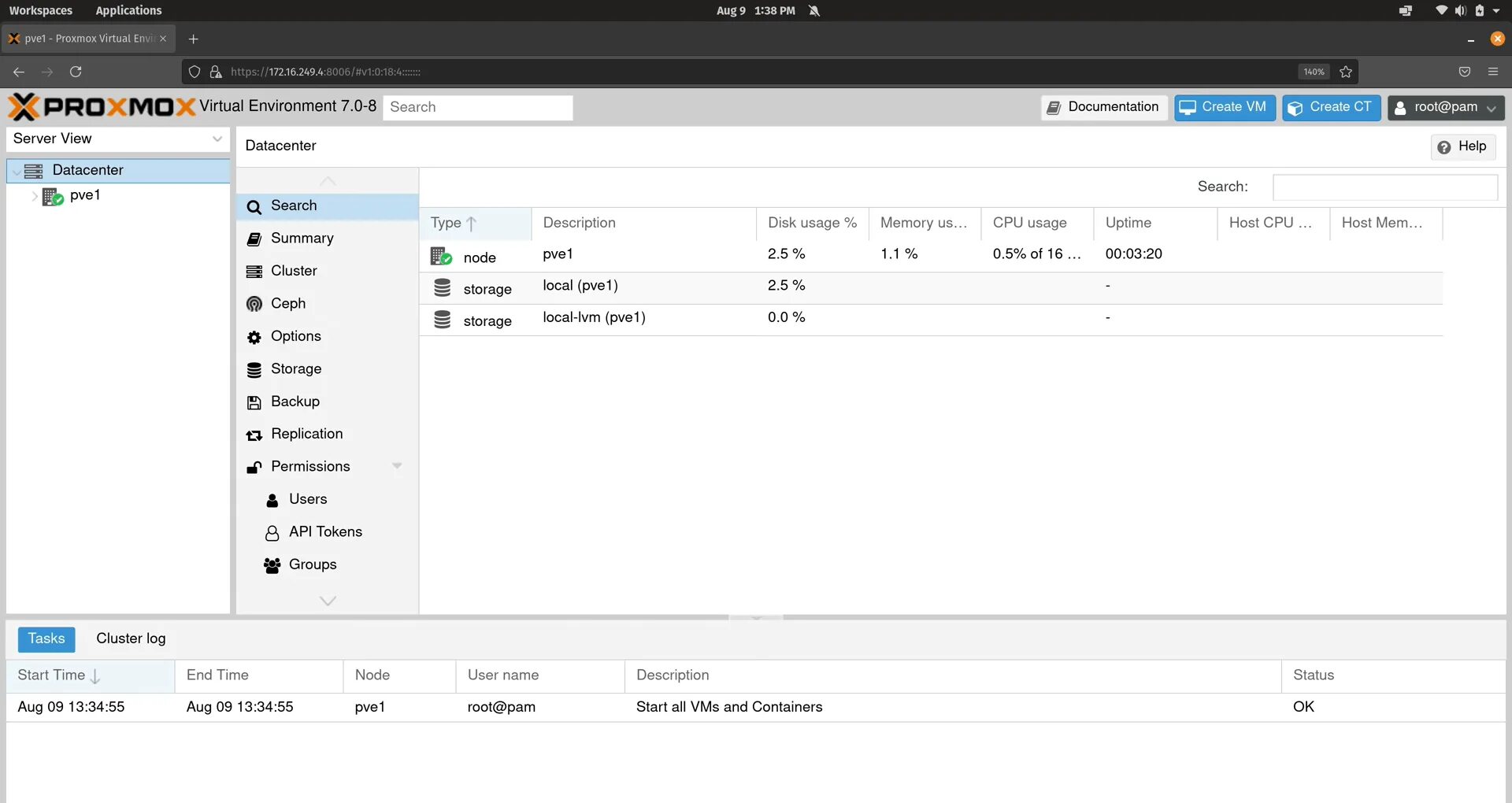Close the pve1 Proxmox browser tab
The image size is (1512, 803).
pyautogui.click(x=163, y=39)
